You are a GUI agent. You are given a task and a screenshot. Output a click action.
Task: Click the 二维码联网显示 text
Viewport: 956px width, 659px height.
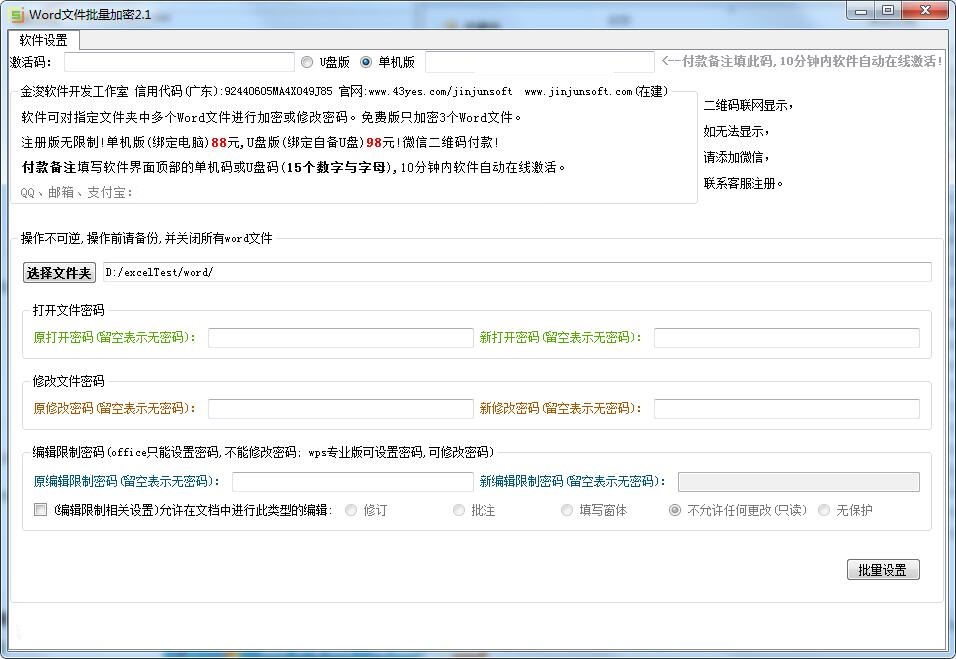click(748, 105)
